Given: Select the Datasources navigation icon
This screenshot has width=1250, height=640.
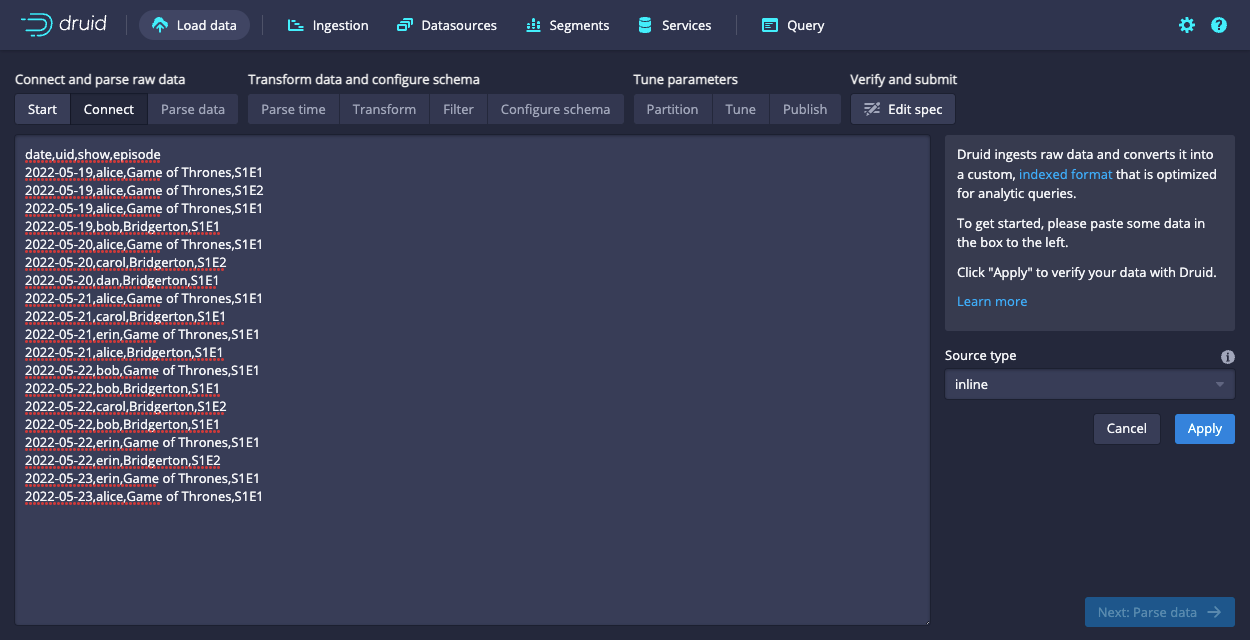Looking at the screenshot, I should [x=405, y=24].
